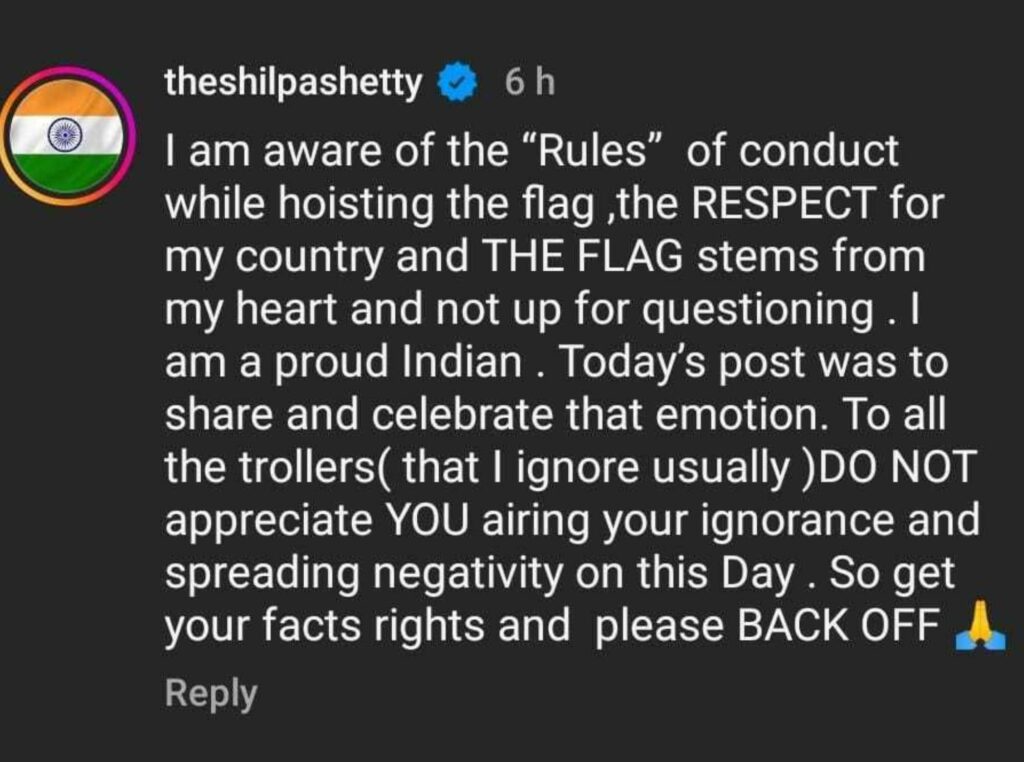This screenshot has width=1024, height=762.
Task: Click the word "questioning" in the comment
Action: pos(756,311)
